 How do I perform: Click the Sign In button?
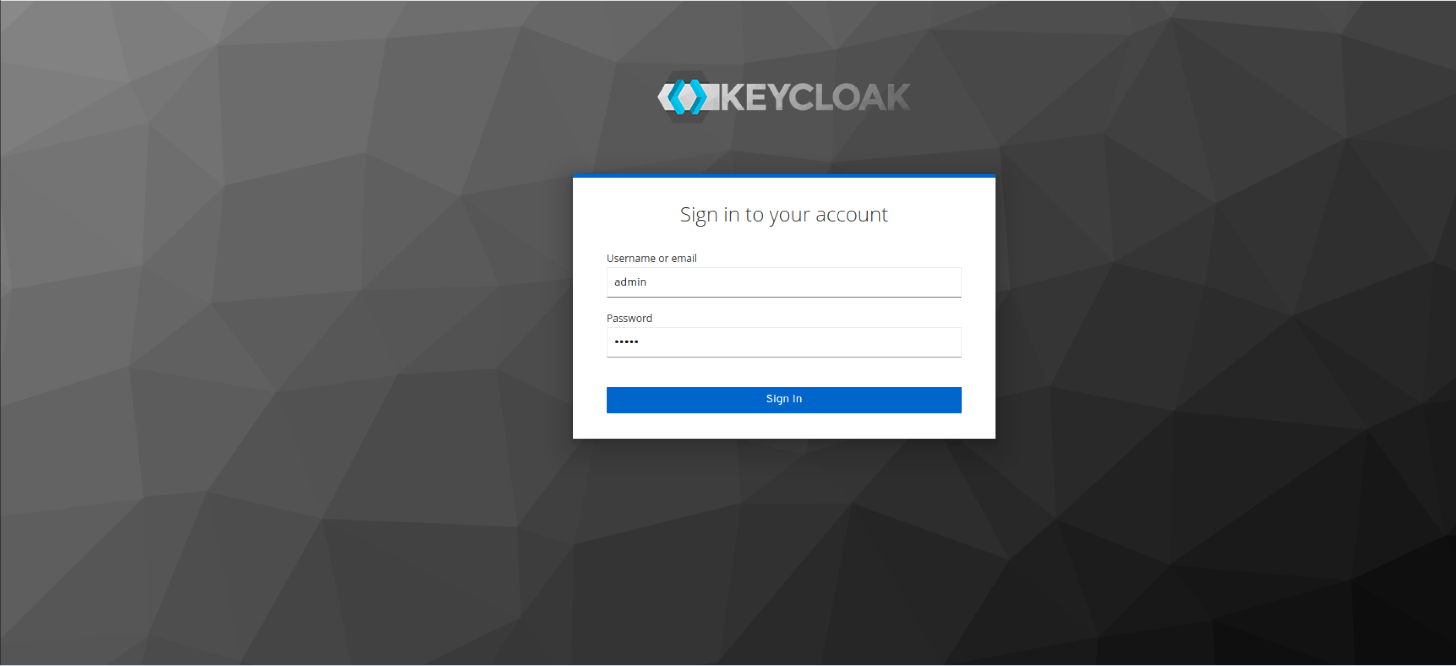784,400
